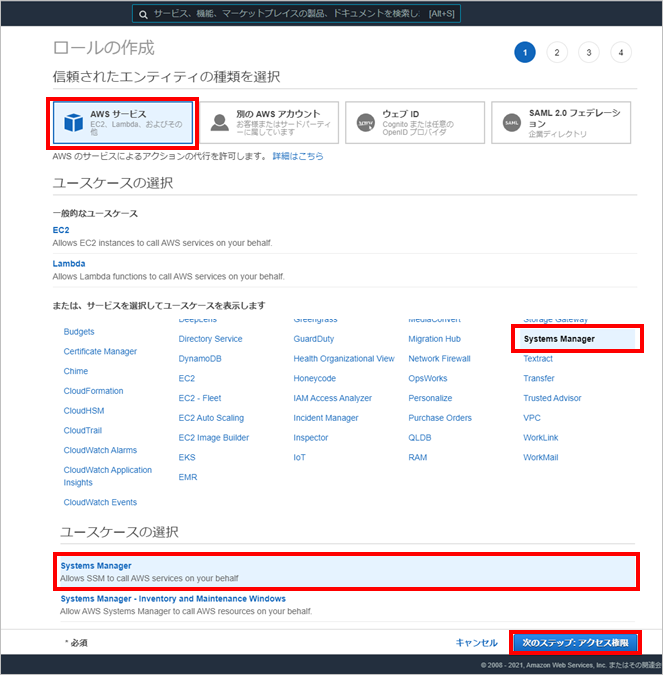Viewport: 663px width, 675px height.
Task: Select the GuardDuty service
Action: pos(314,339)
